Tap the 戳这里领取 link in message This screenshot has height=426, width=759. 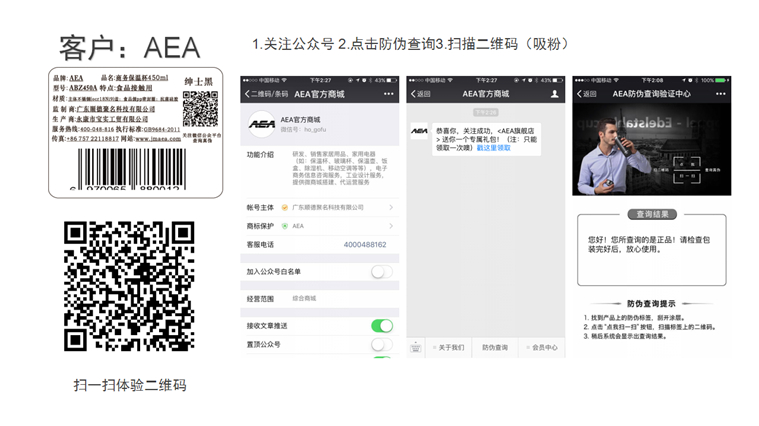click(494, 148)
